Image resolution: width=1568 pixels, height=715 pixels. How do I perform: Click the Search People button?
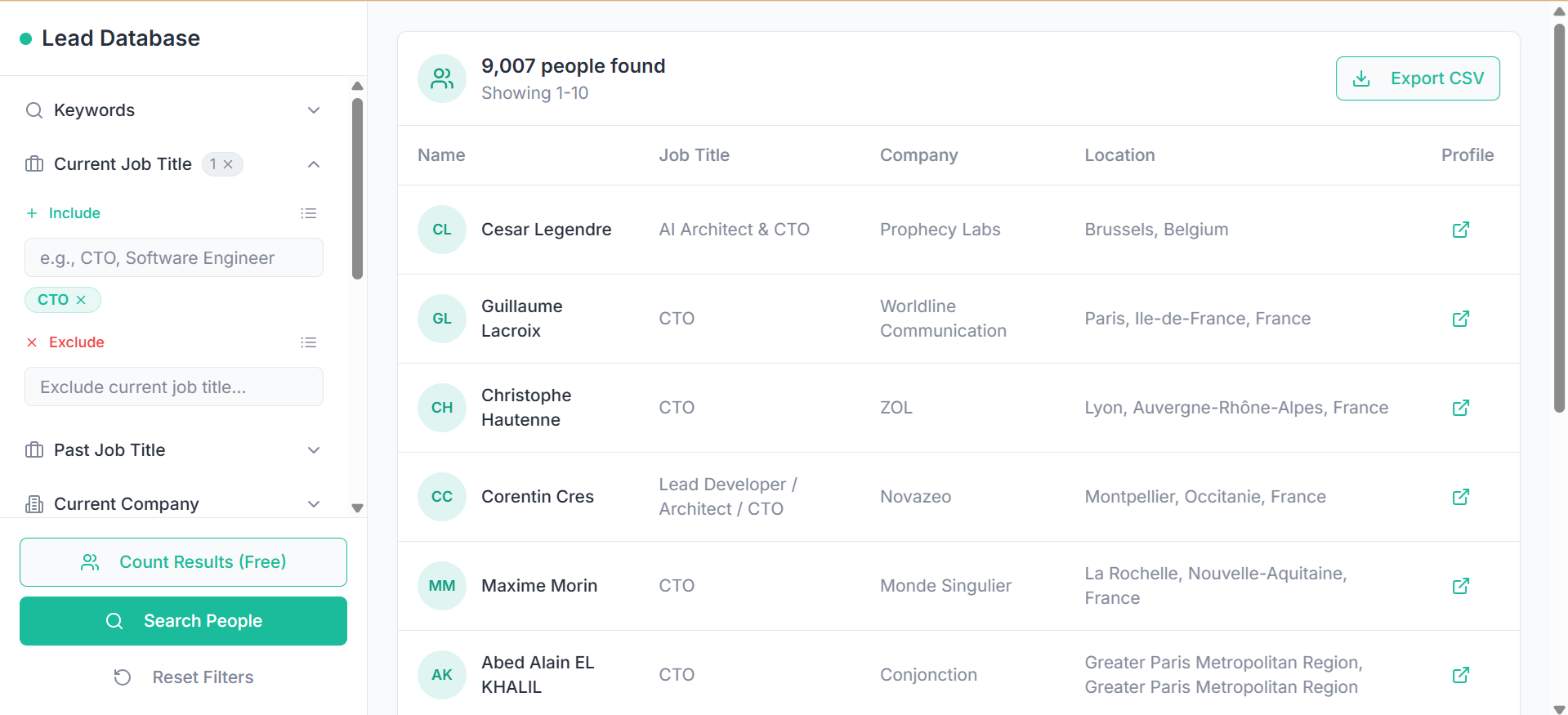coord(183,621)
